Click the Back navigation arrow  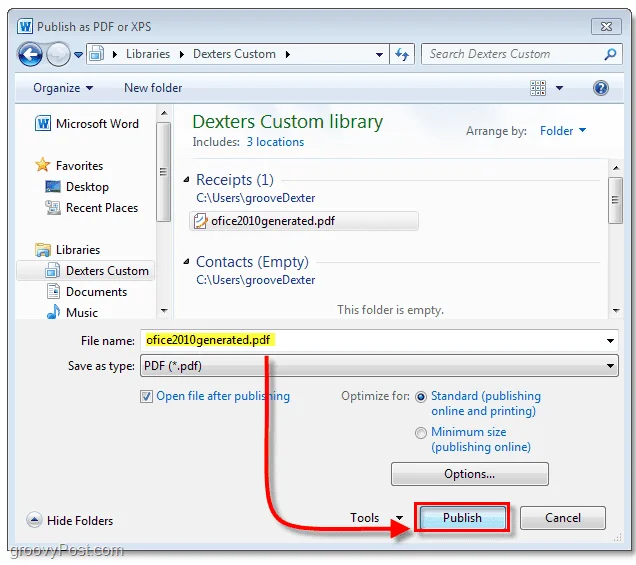pos(30,54)
